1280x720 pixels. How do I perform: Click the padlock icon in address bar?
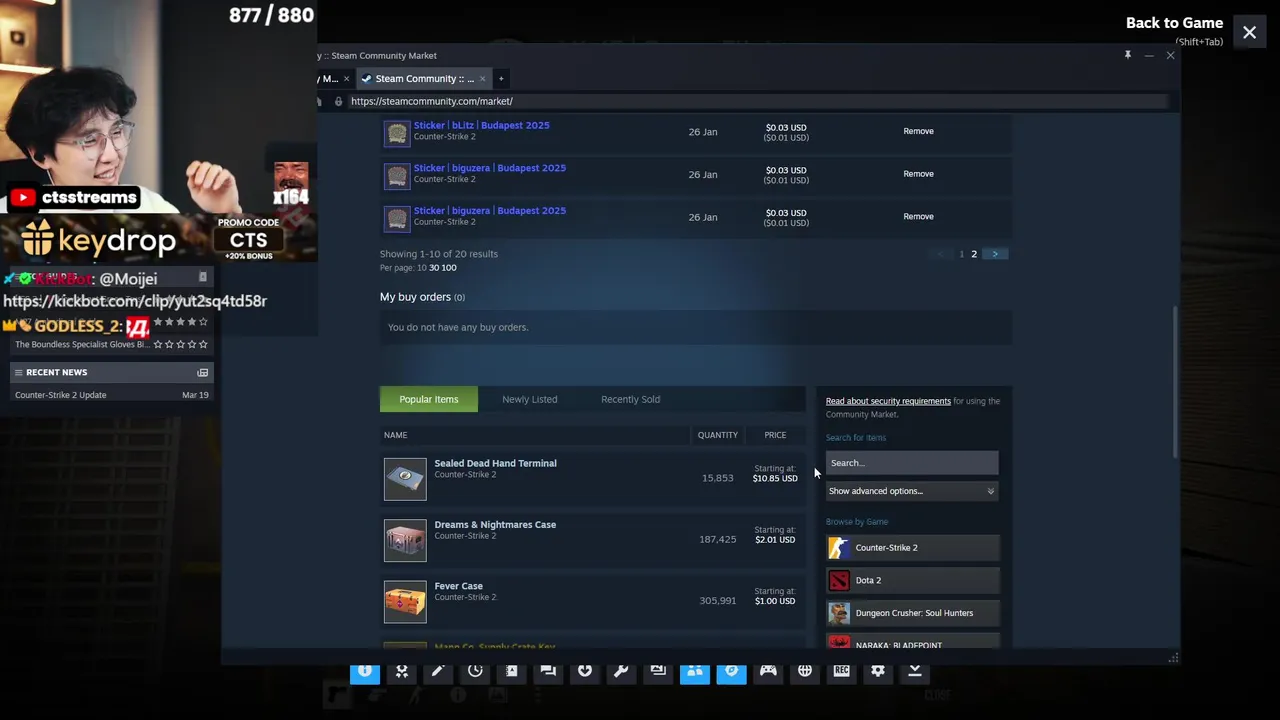tap(338, 101)
